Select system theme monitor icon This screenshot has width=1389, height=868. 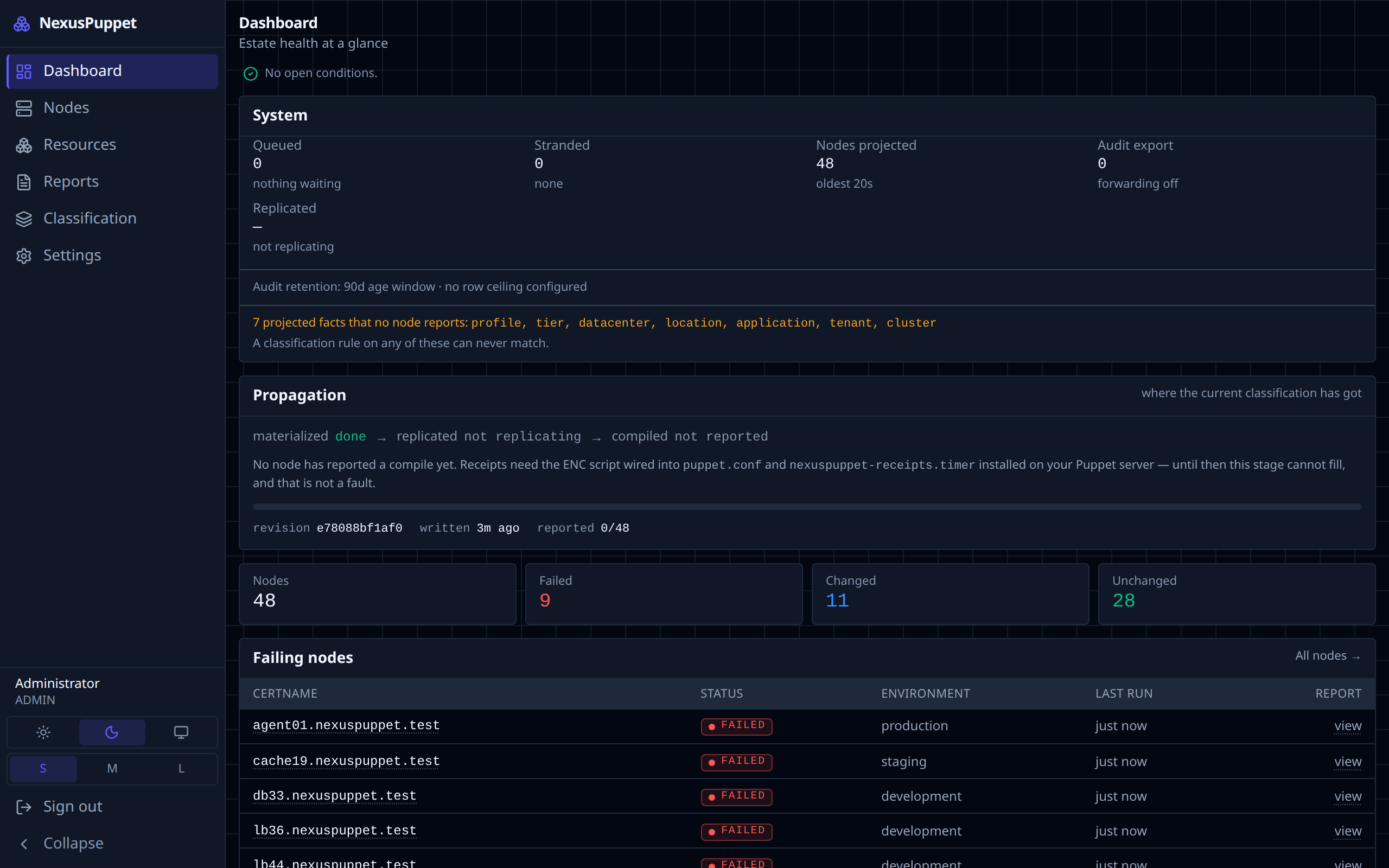[181, 732]
